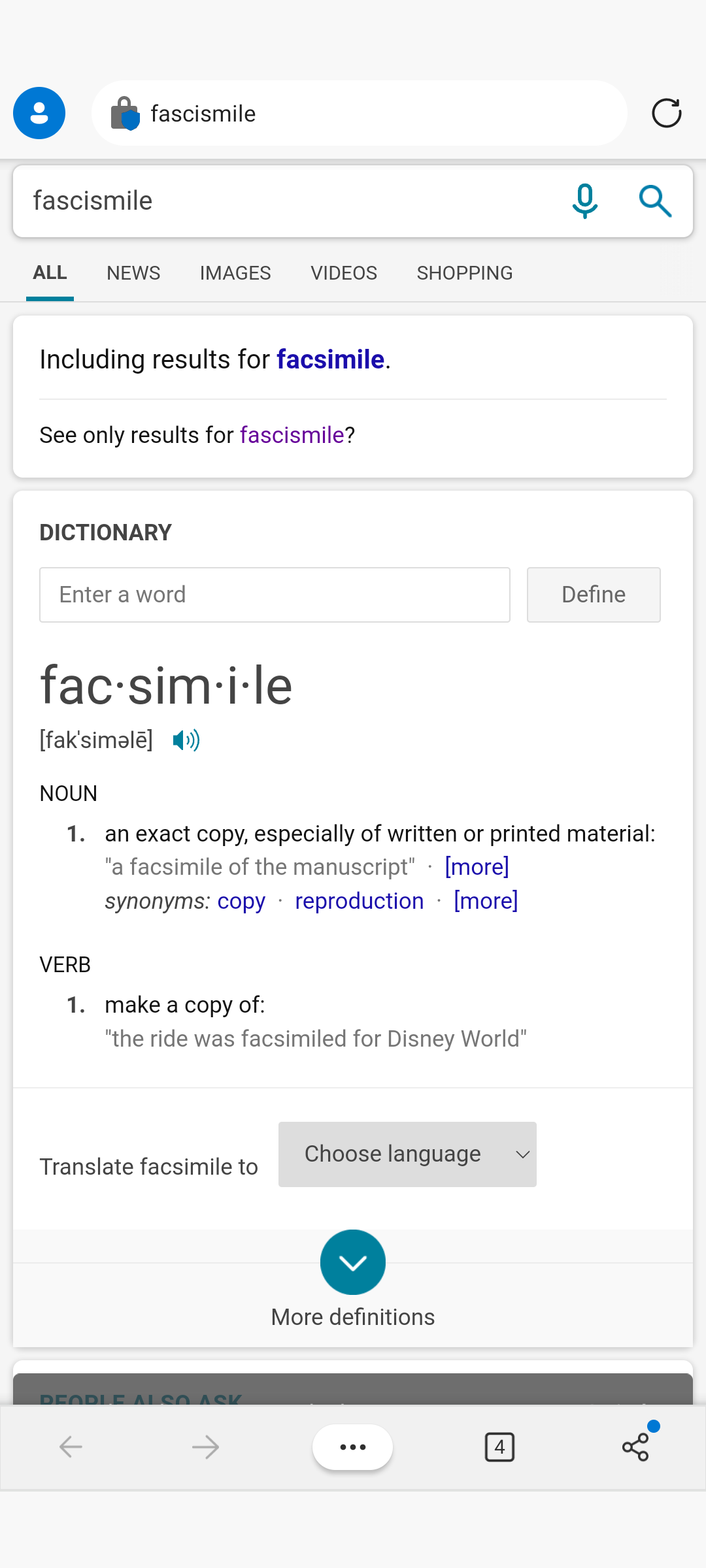Tap the magnifying glass search icon
This screenshot has height=1568, width=706.
click(655, 201)
